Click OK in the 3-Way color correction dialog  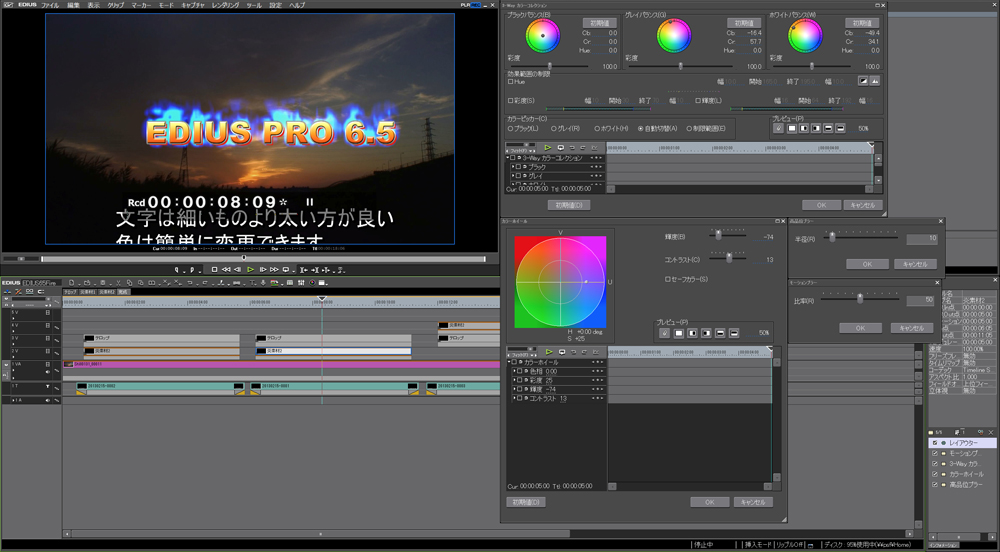pos(821,205)
